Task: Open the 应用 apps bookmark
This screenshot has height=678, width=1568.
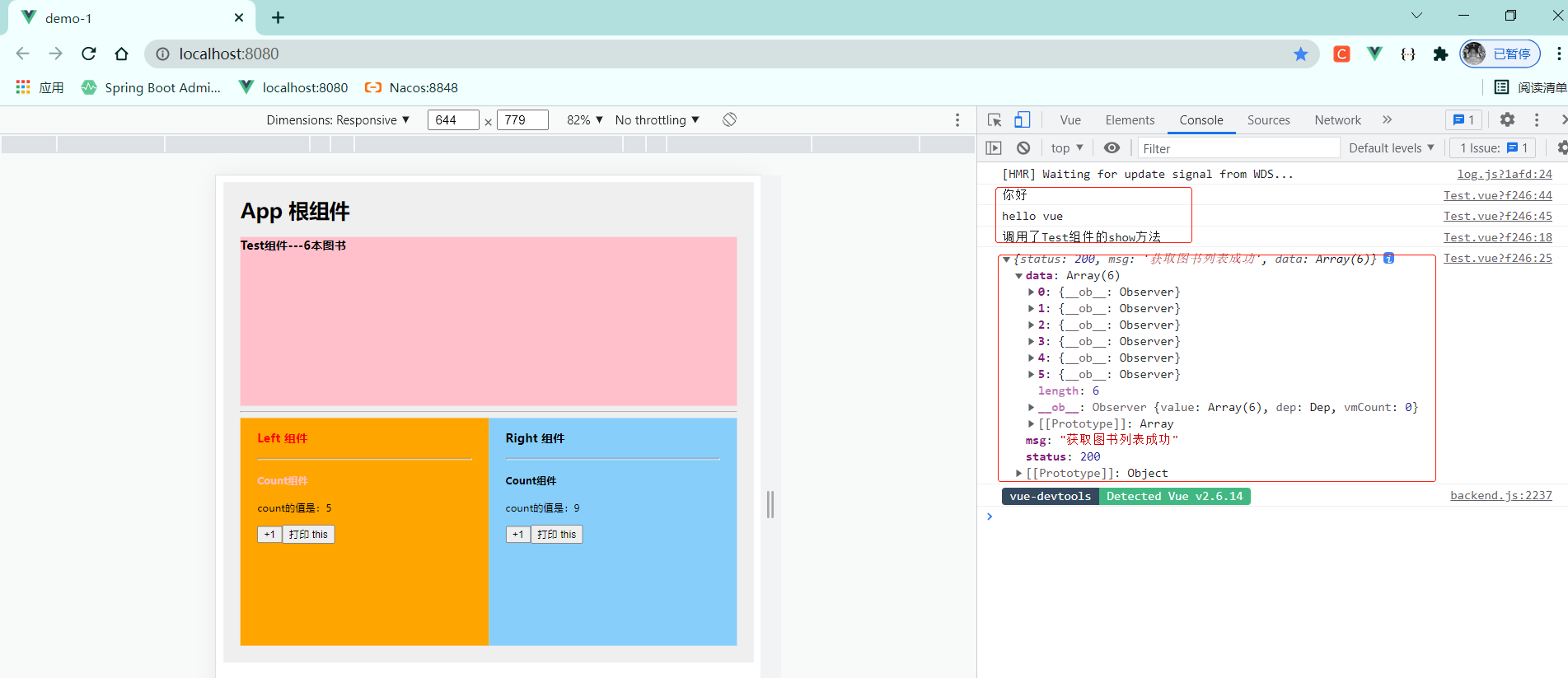Action: point(40,87)
